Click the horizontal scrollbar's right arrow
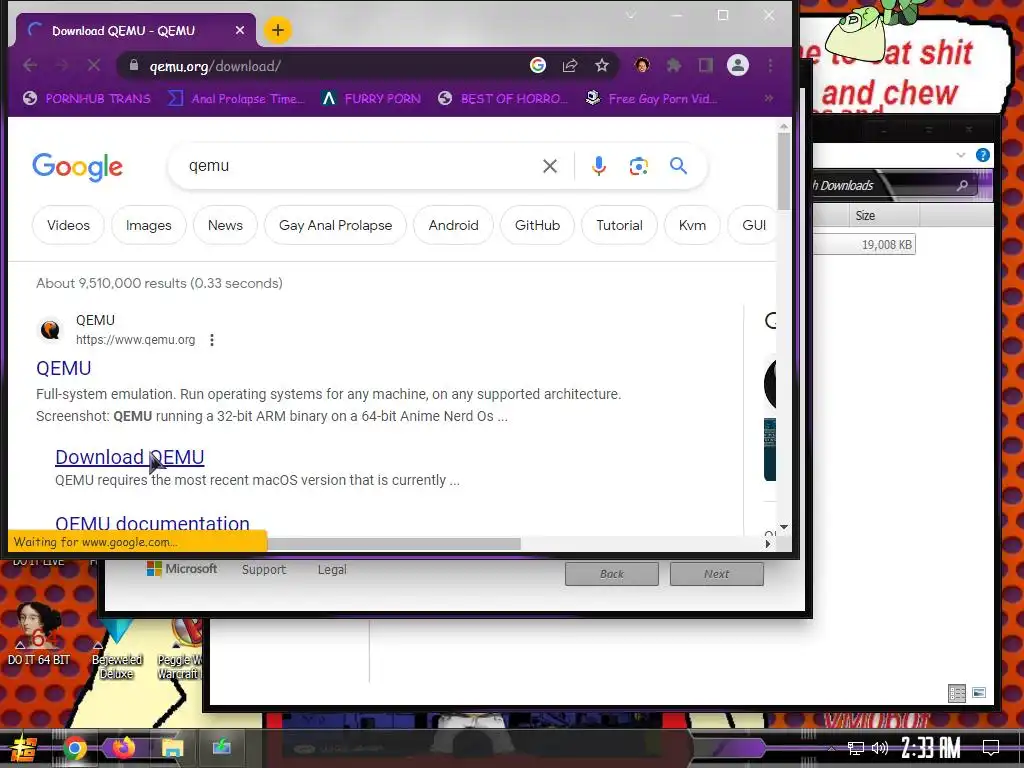Screen dimensions: 1024x768 (x=768, y=543)
